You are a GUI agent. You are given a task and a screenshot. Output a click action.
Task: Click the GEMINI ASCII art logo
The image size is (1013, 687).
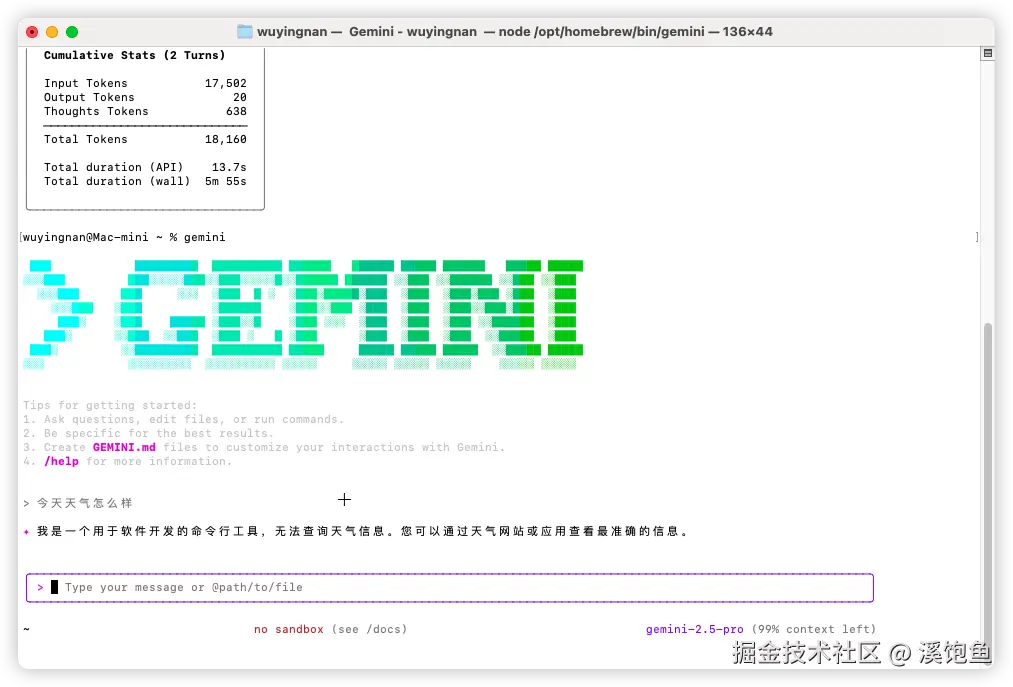click(304, 314)
